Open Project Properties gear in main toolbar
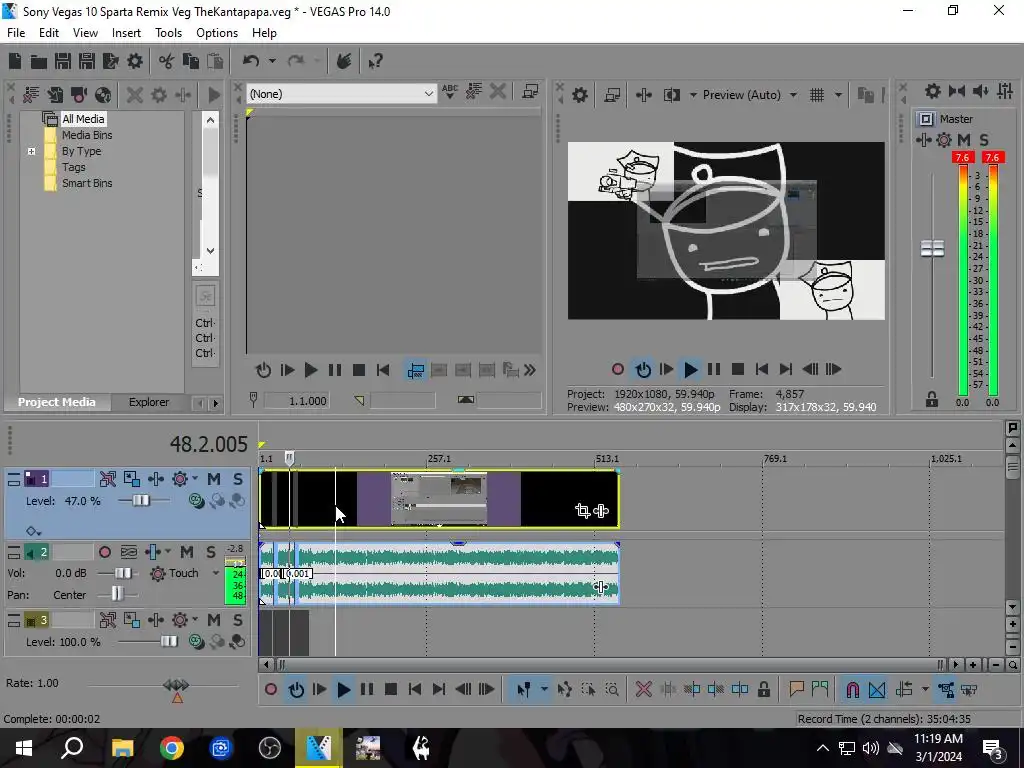The height and width of the screenshot is (768, 1024). [135, 61]
